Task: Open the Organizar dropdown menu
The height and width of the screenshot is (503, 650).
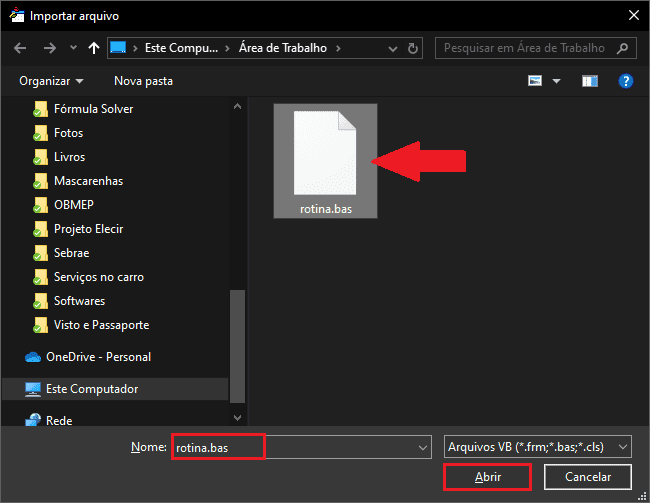Action: pos(51,80)
